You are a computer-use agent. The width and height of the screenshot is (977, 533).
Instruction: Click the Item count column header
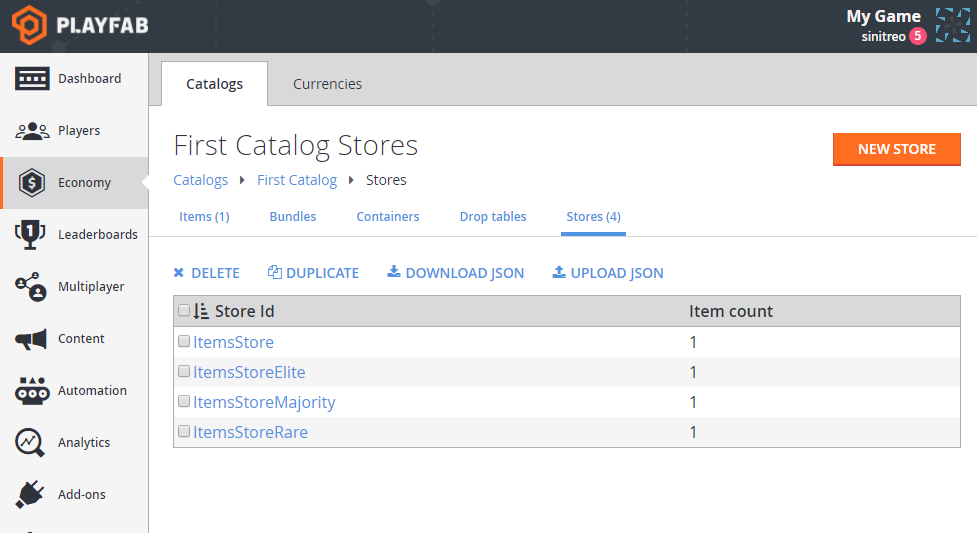point(731,311)
